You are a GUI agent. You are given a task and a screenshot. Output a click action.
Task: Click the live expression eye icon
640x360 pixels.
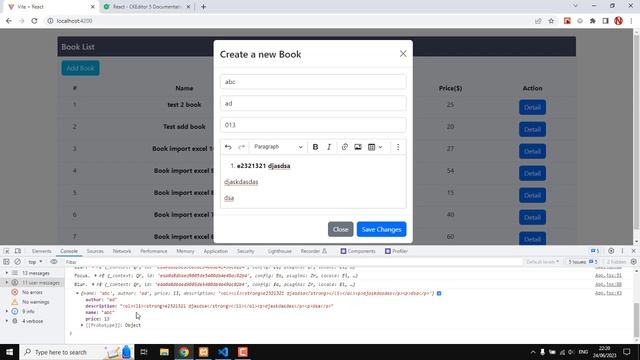(53, 262)
